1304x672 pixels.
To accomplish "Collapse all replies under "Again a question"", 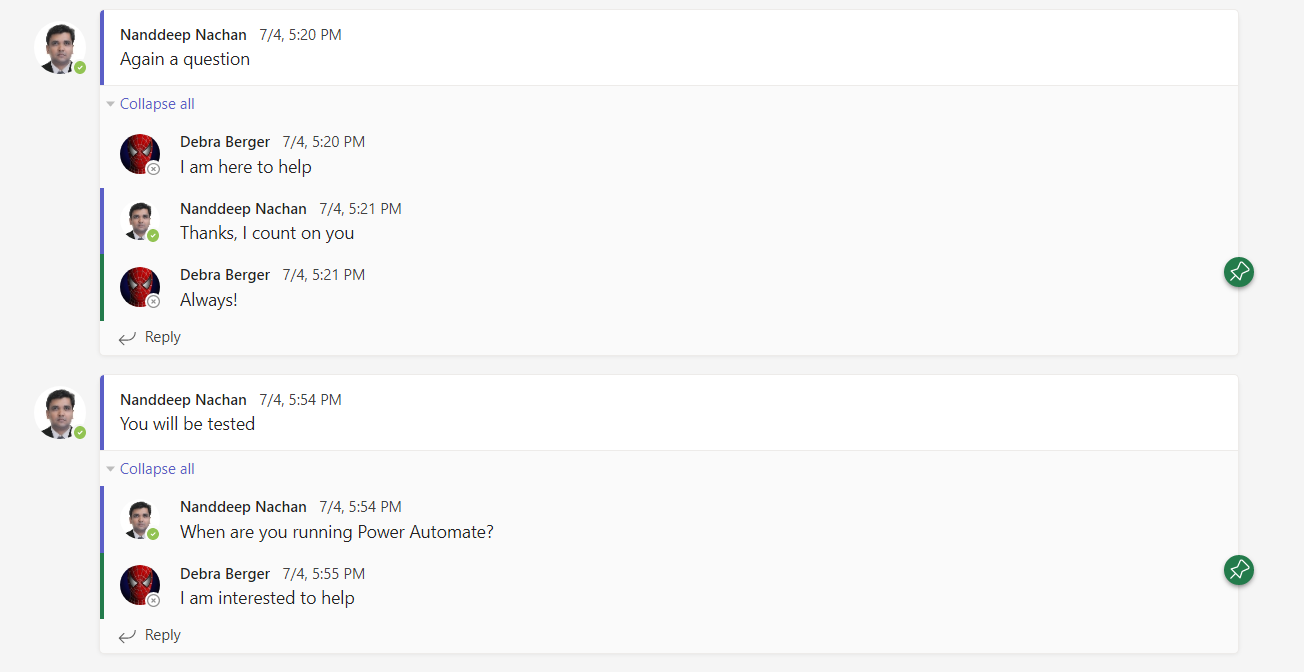I will pos(157,104).
